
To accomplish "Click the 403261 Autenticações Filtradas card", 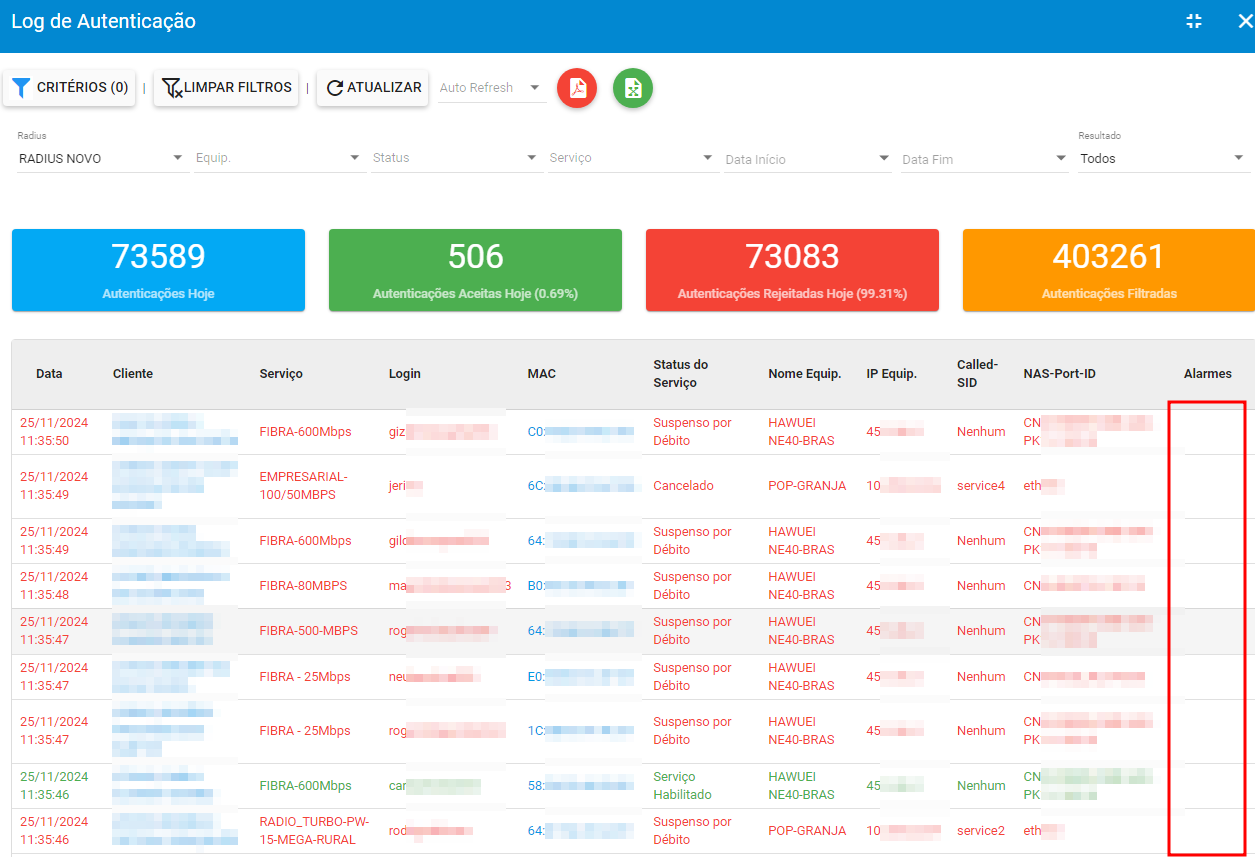I will pyautogui.click(x=1109, y=270).
